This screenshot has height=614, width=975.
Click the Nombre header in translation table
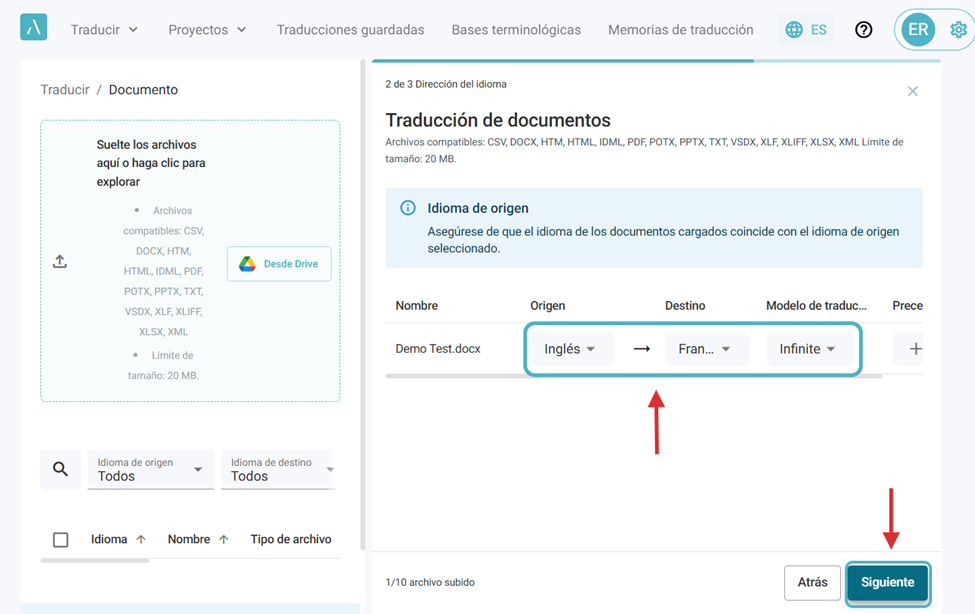point(417,305)
